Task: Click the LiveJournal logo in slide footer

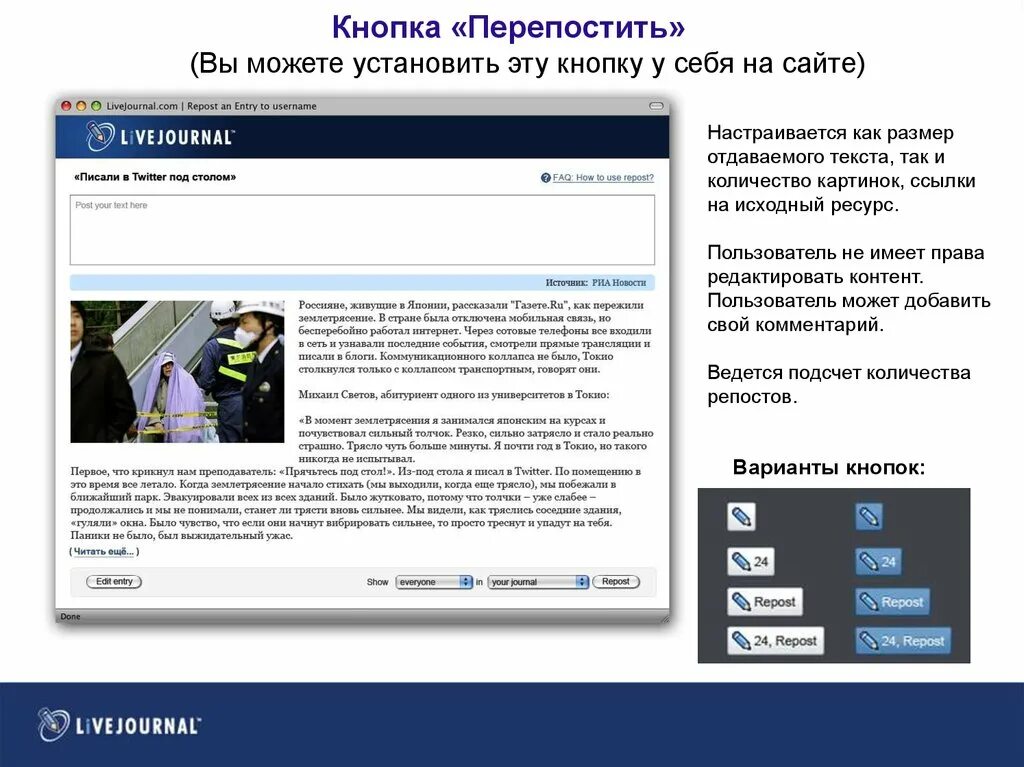Action: pos(118,725)
